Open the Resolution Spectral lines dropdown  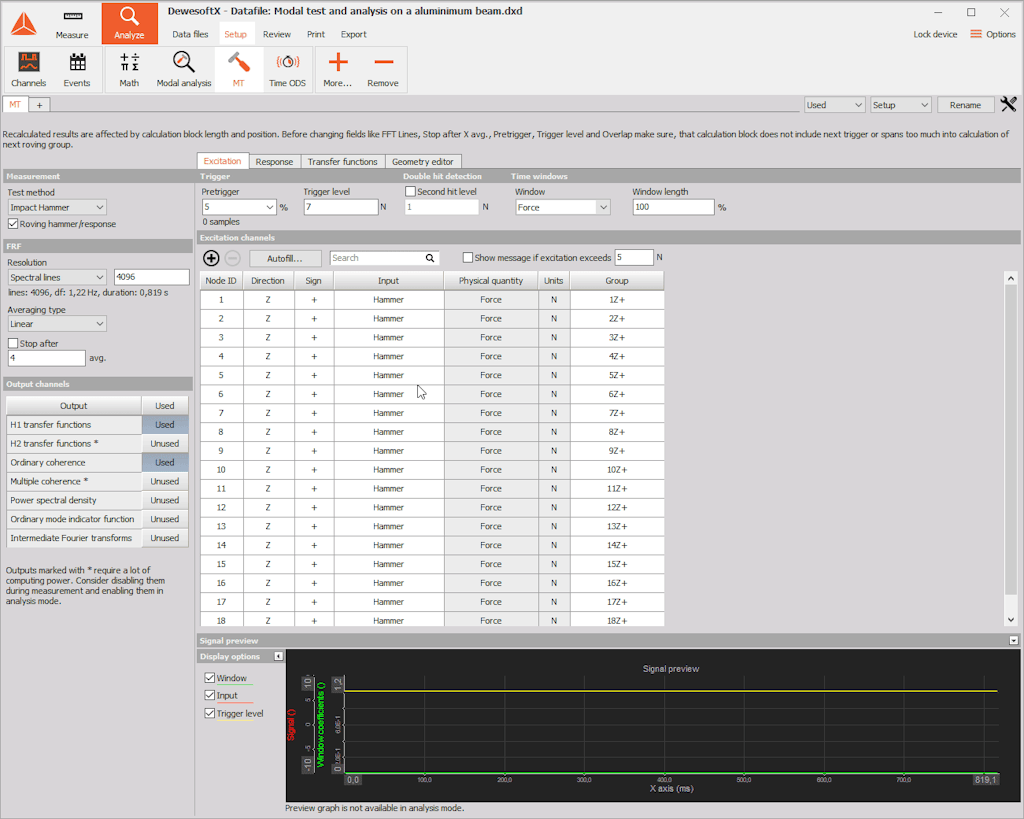coord(57,277)
